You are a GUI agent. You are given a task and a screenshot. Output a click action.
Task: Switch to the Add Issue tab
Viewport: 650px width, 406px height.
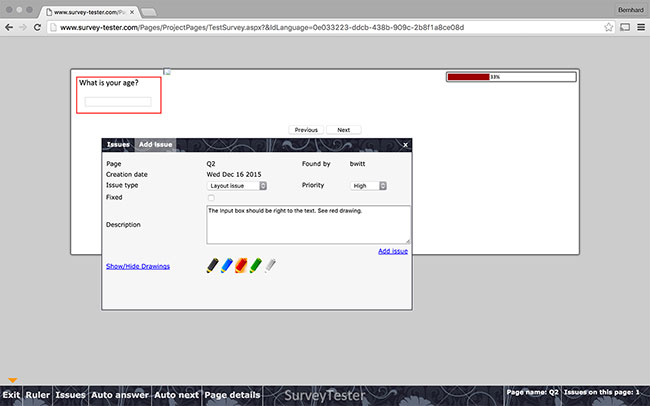[x=156, y=145]
